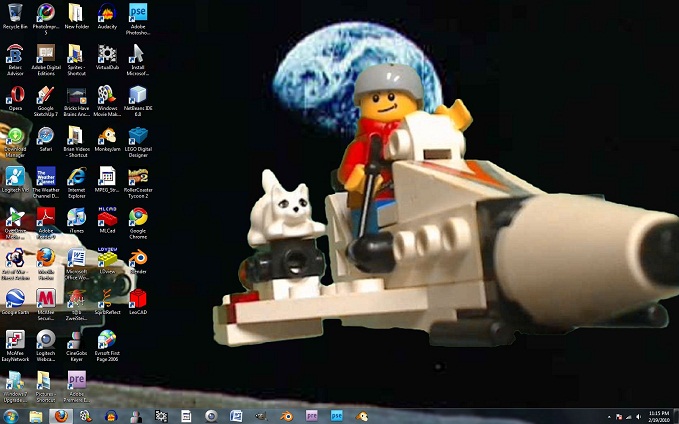Launch the Windows Movie Maker desktop shortcut

[107, 101]
